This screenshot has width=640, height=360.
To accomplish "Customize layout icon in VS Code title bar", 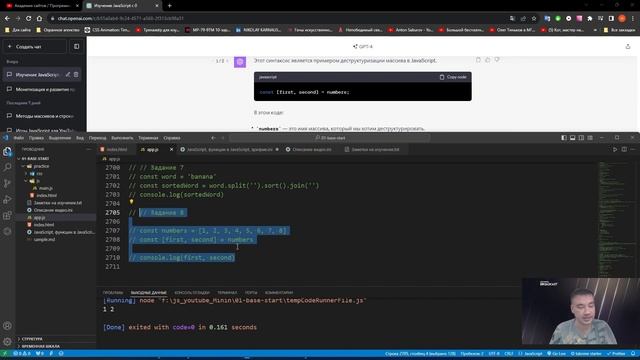I will (590, 138).
